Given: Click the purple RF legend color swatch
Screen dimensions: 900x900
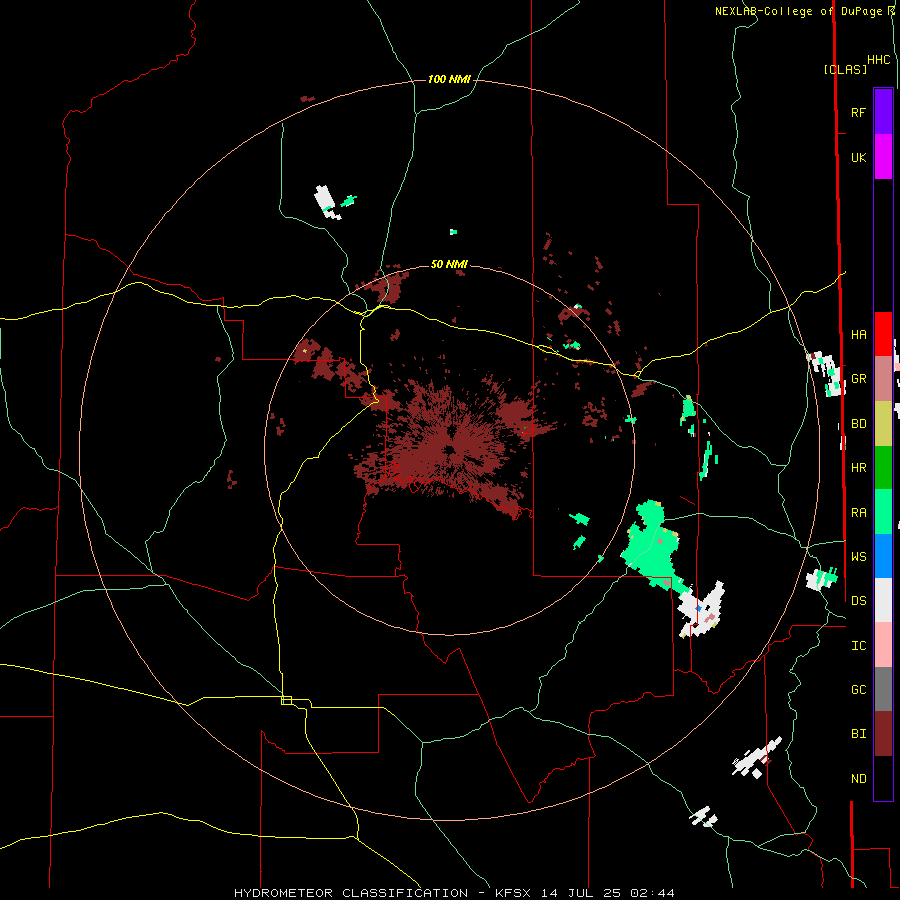Looking at the screenshot, I should pos(883,112).
